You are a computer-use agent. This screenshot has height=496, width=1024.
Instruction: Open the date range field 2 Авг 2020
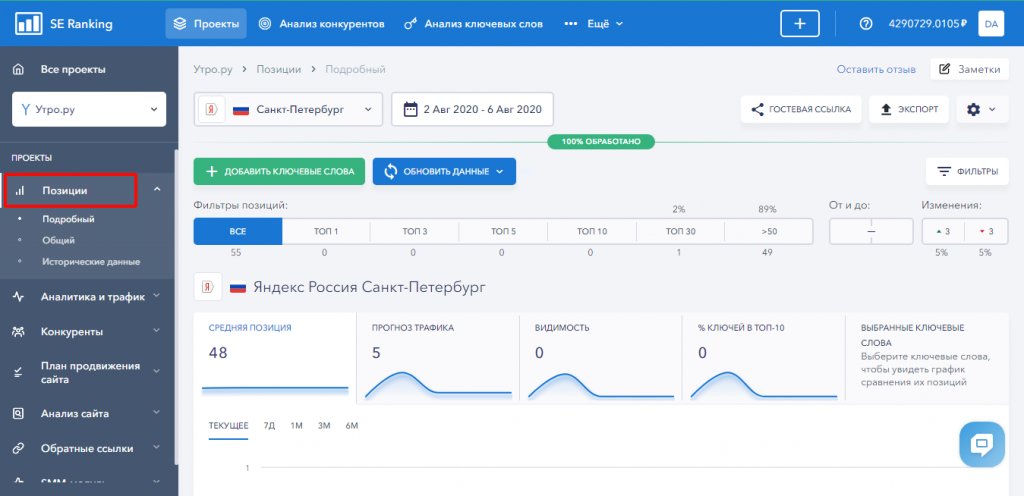coord(472,109)
